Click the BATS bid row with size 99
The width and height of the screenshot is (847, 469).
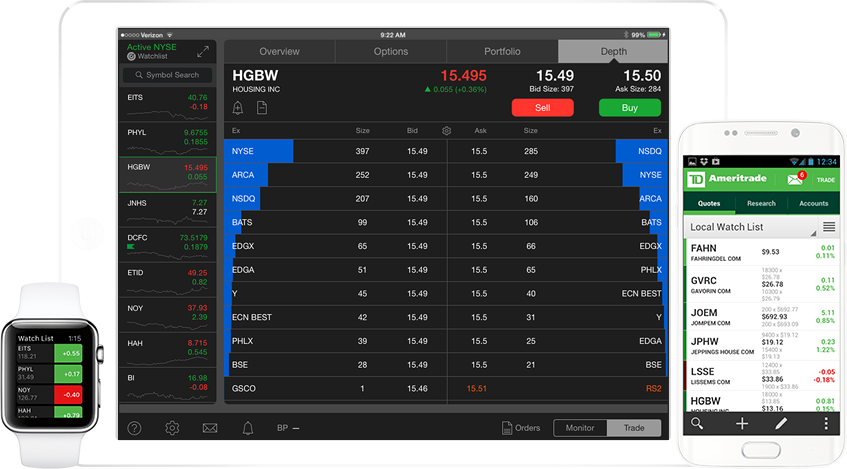[x=335, y=223]
